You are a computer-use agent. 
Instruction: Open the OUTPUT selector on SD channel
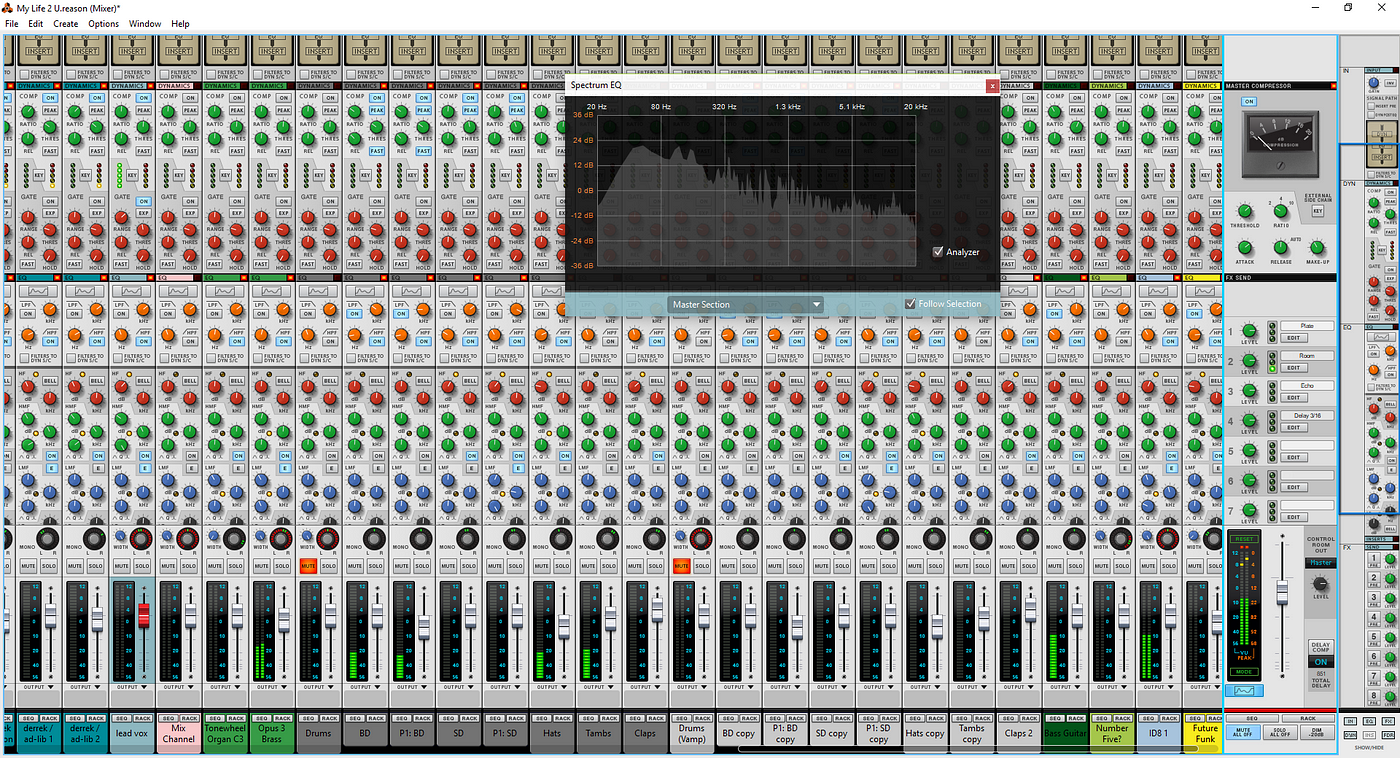460,687
